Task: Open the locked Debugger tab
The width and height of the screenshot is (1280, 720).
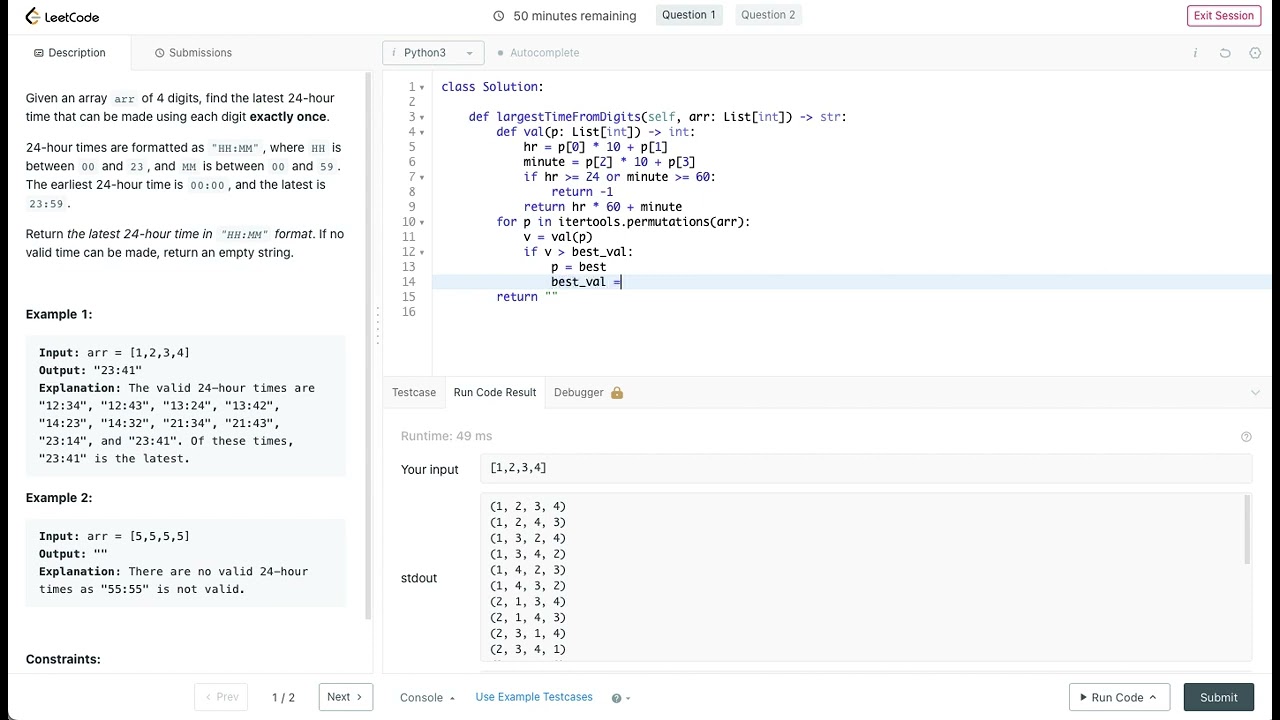Action: tap(588, 393)
